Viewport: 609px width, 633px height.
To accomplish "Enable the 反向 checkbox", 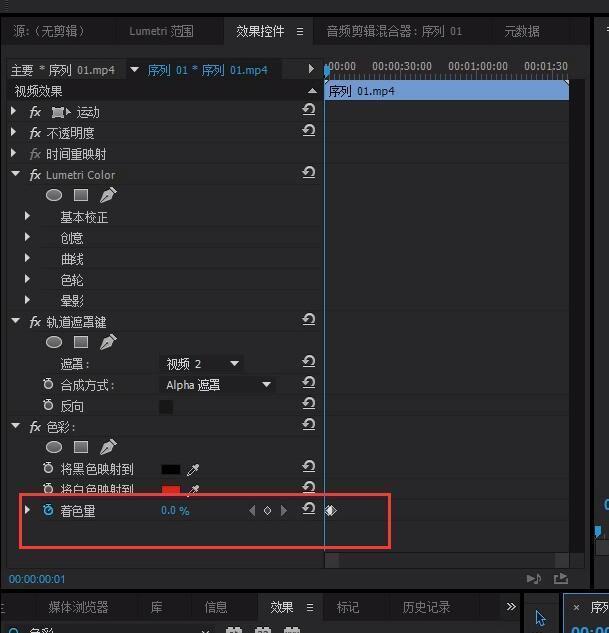I will click(x=166, y=407).
